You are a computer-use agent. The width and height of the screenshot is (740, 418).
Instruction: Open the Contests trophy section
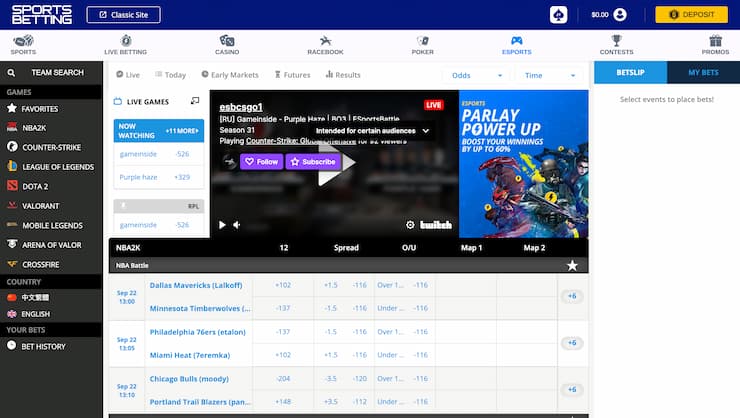click(x=616, y=45)
